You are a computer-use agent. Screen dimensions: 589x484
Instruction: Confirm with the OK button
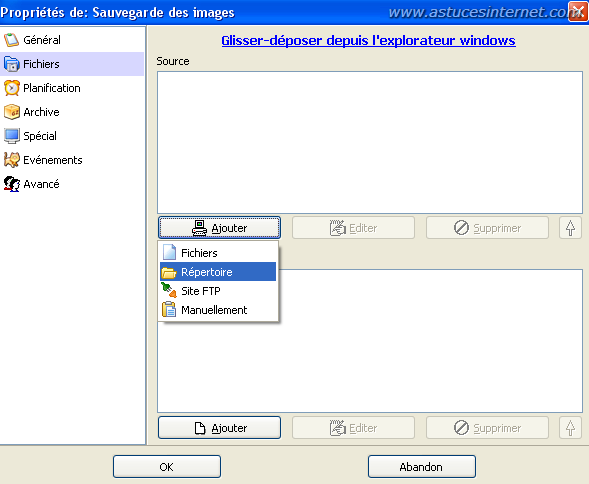coord(167,467)
